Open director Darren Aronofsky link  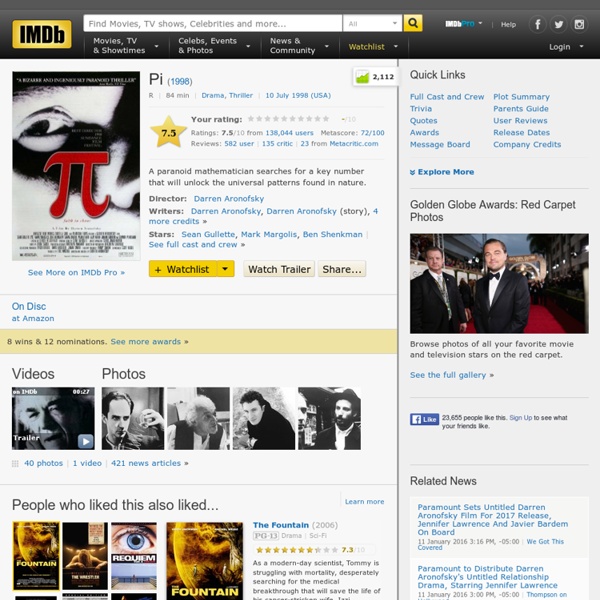pos(229,199)
